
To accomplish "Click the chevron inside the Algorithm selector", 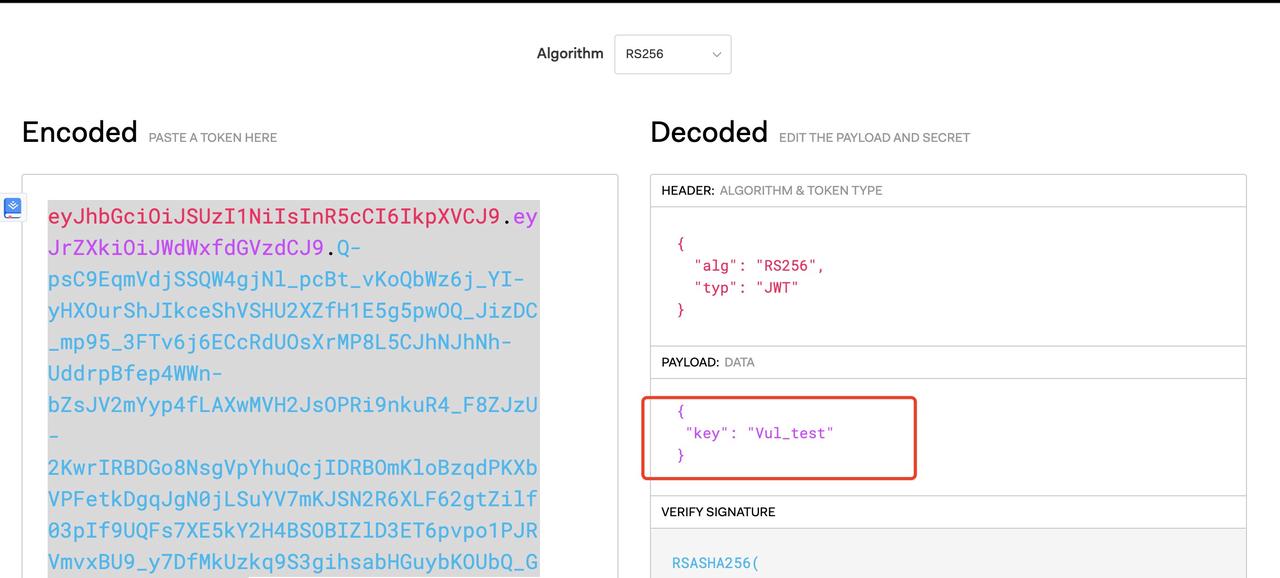I will 716,54.
